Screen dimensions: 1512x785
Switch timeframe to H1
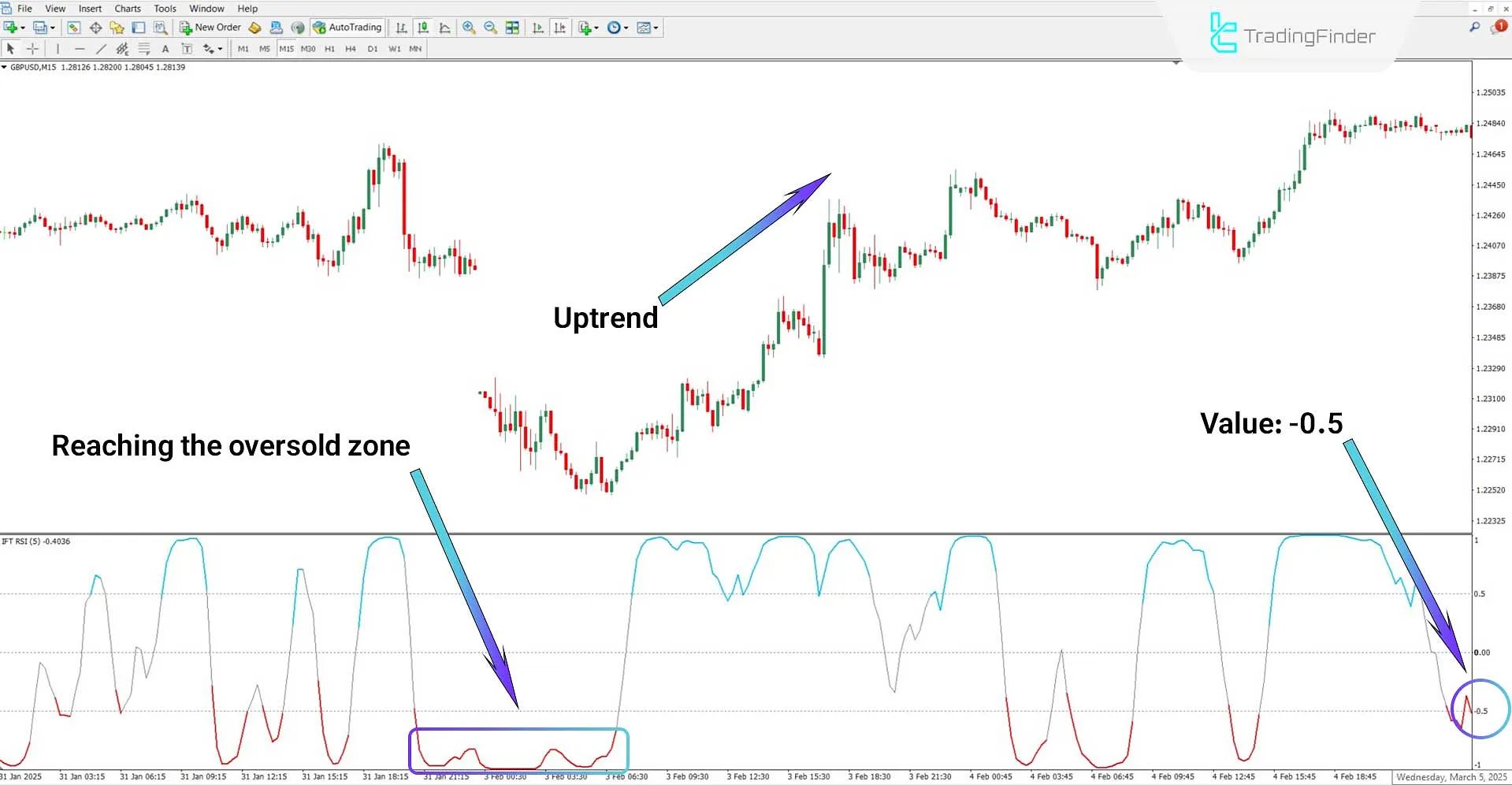click(329, 48)
